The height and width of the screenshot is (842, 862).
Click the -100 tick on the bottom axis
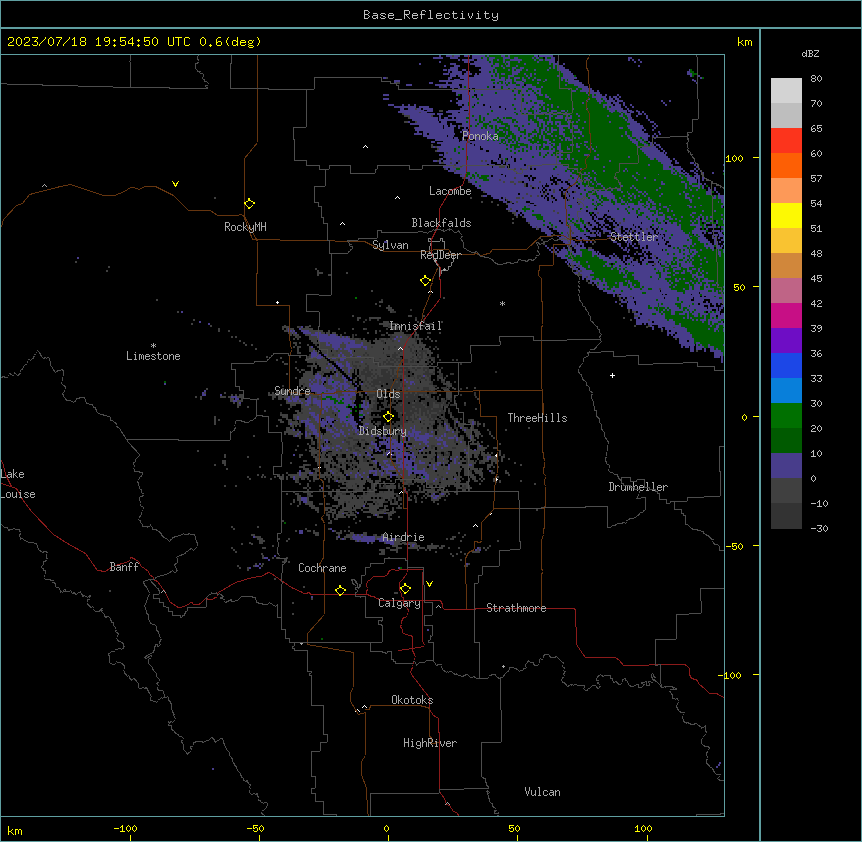(125, 828)
